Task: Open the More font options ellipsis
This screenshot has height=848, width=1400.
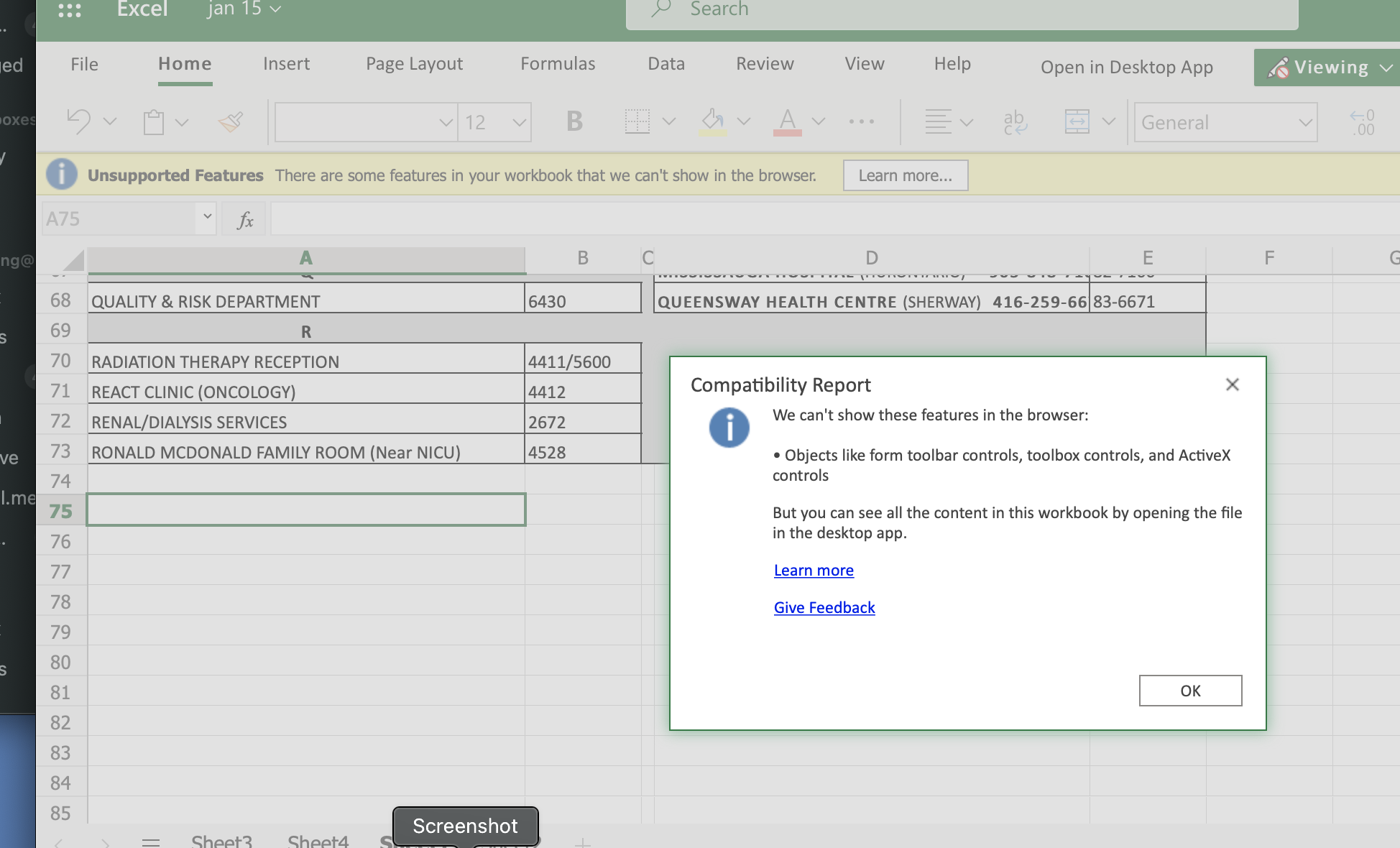Action: point(862,121)
